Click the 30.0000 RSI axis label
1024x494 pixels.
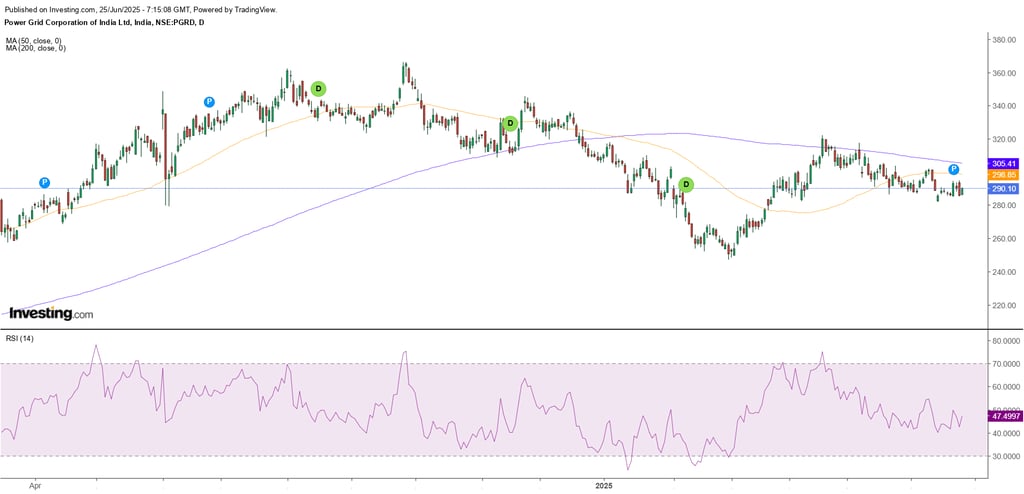click(x=1007, y=456)
